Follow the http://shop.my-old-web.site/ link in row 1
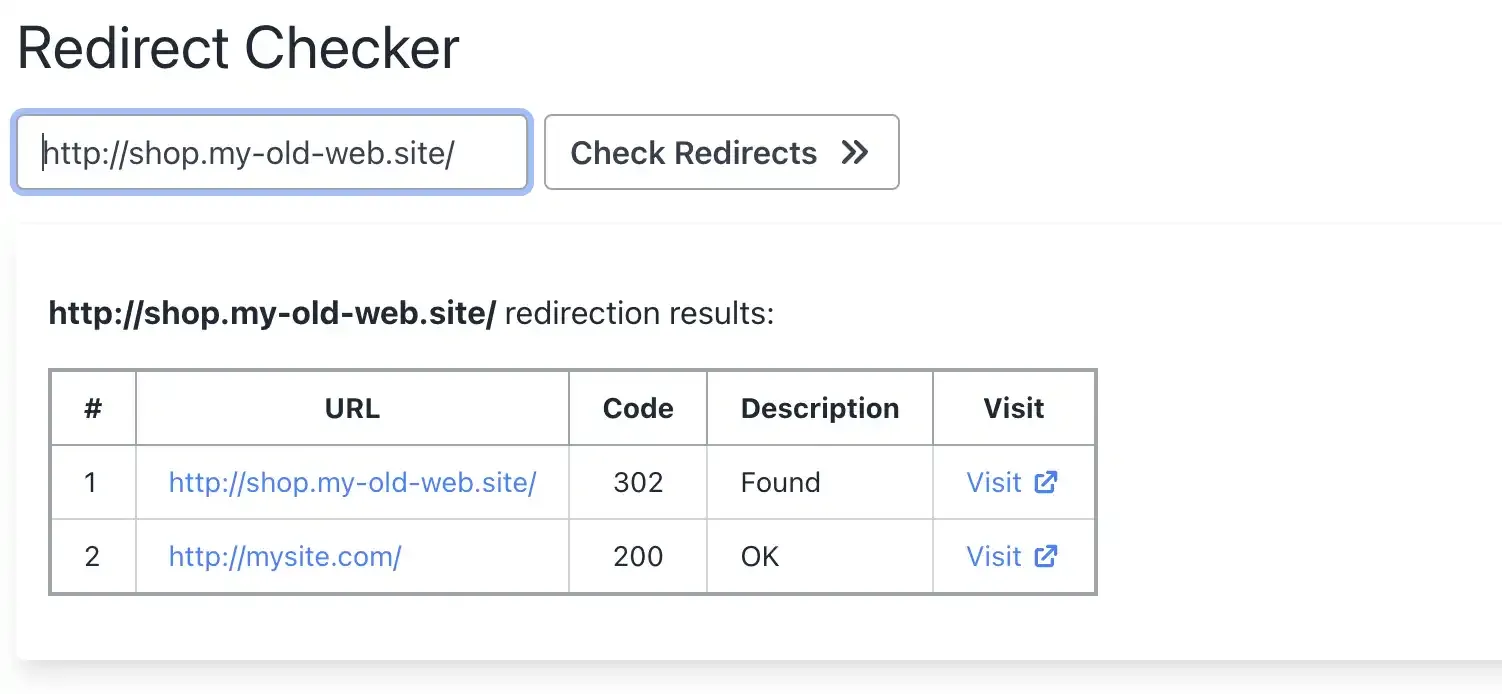Image resolution: width=1502 pixels, height=694 pixels. (x=352, y=482)
